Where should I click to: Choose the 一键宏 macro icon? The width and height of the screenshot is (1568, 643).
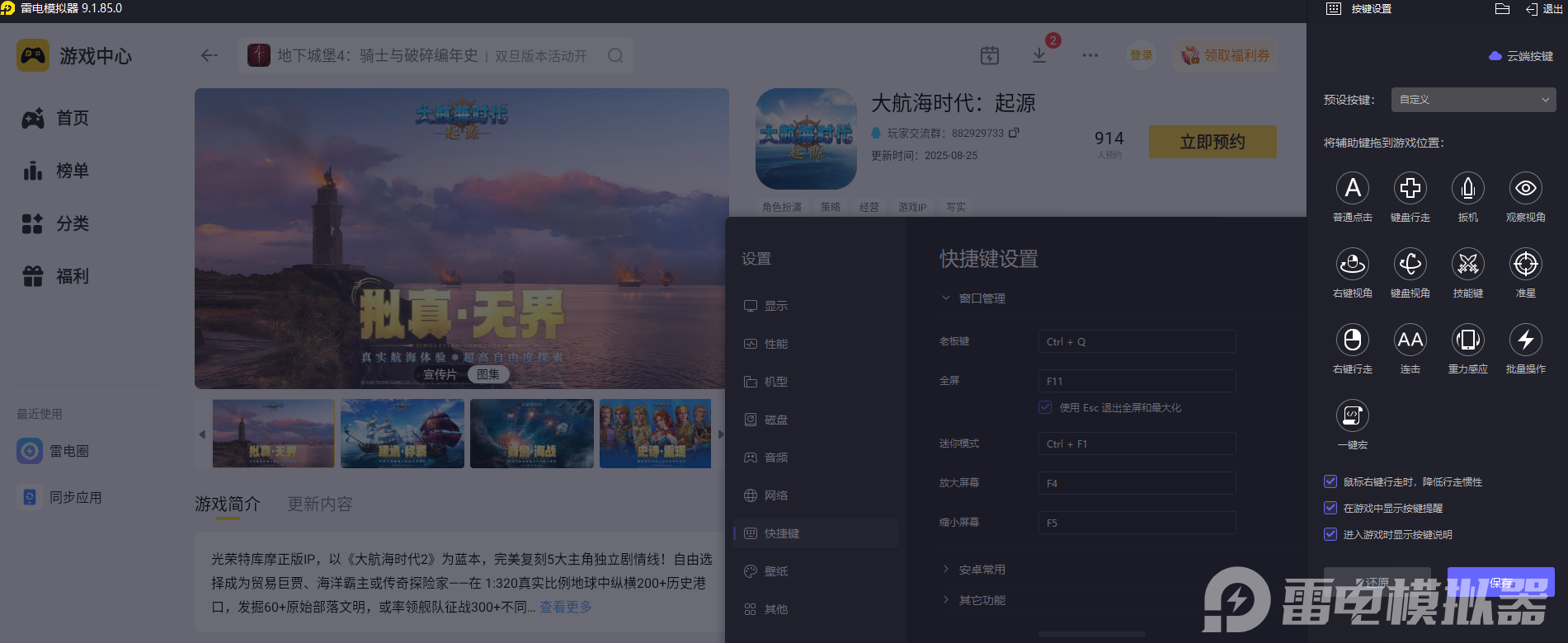pyautogui.click(x=1352, y=416)
